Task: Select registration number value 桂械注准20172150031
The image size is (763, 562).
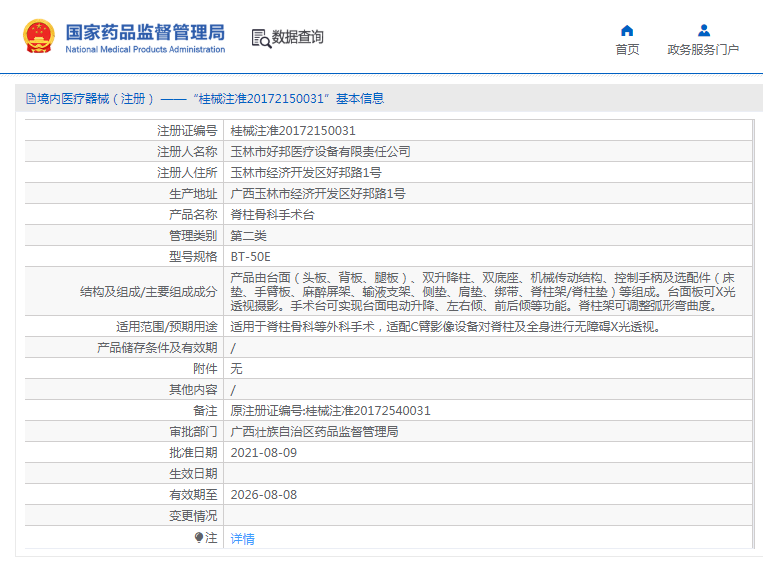Action: point(293,130)
